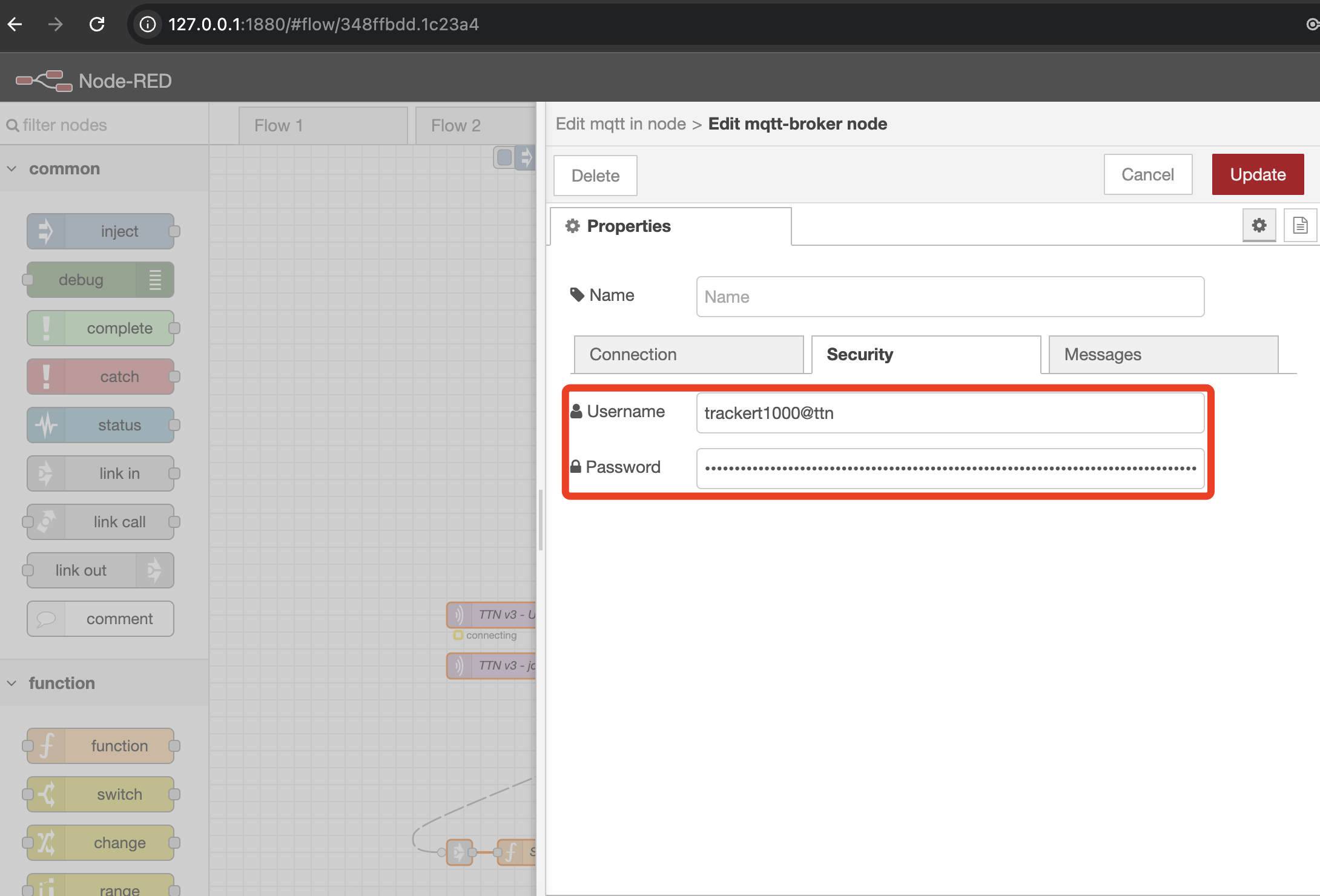The width and height of the screenshot is (1320, 896).
Task: Click inside the Name input field
Action: pyautogui.click(x=951, y=297)
